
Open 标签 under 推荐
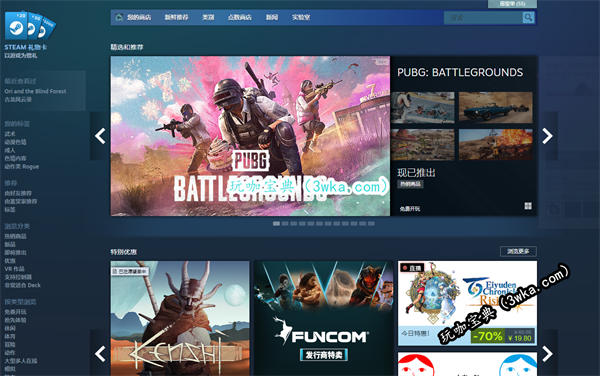[x=10, y=210]
